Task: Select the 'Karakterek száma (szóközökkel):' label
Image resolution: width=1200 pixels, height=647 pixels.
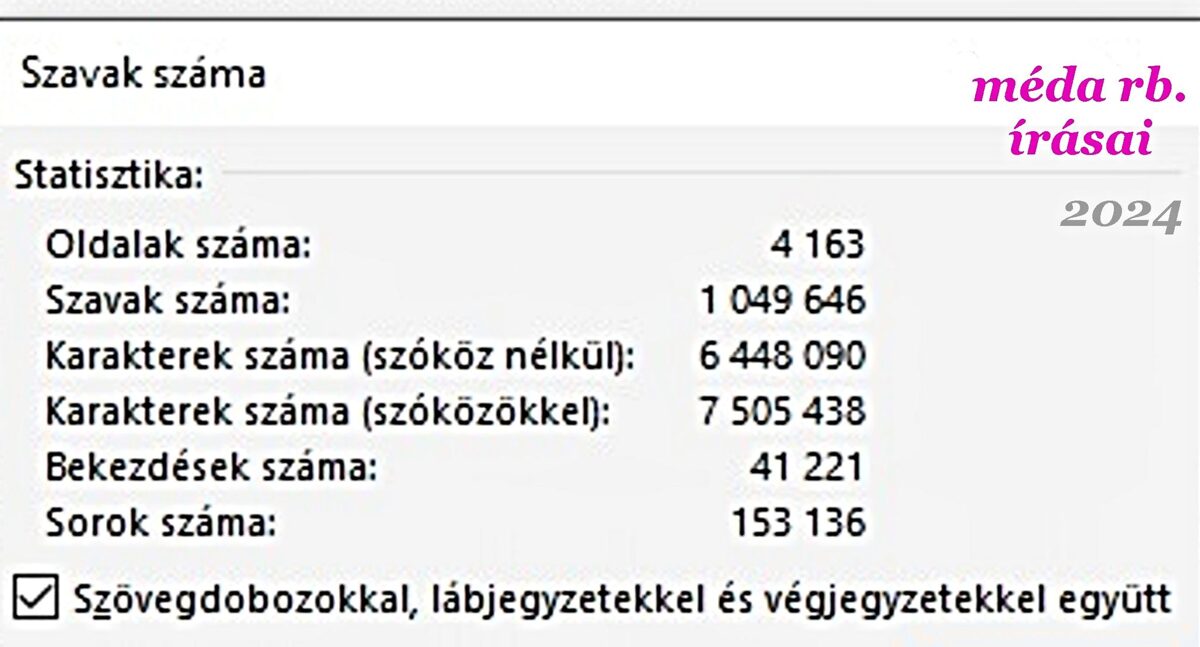Action: click(x=327, y=411)
